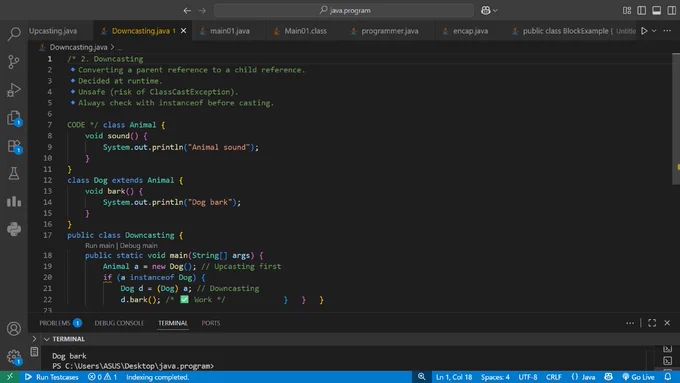Image resolution: width=680 pixels, height=383 pixels.
Task: Open the Search view in activity bar
Action: point(14,34)
